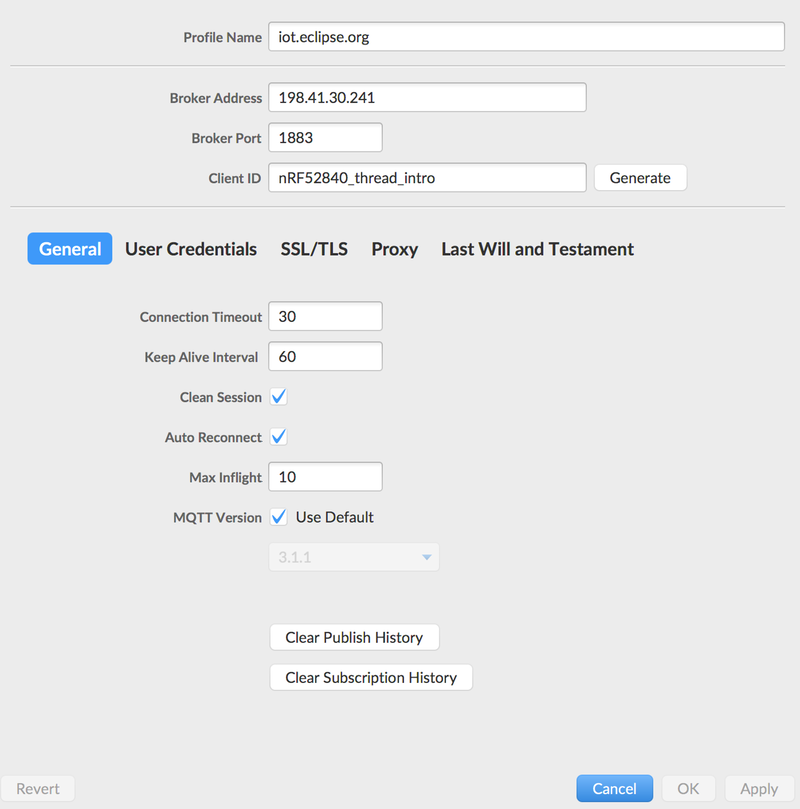Edit the Client ID text field
800x809 pixels.
pyautogui.click(x=426, y=178)
